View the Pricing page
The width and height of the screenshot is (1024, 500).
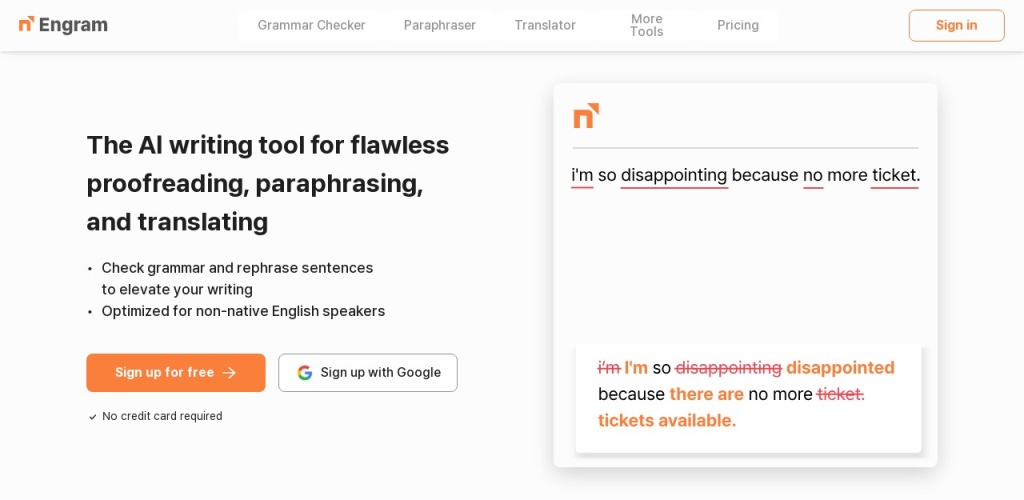point(738,25)
